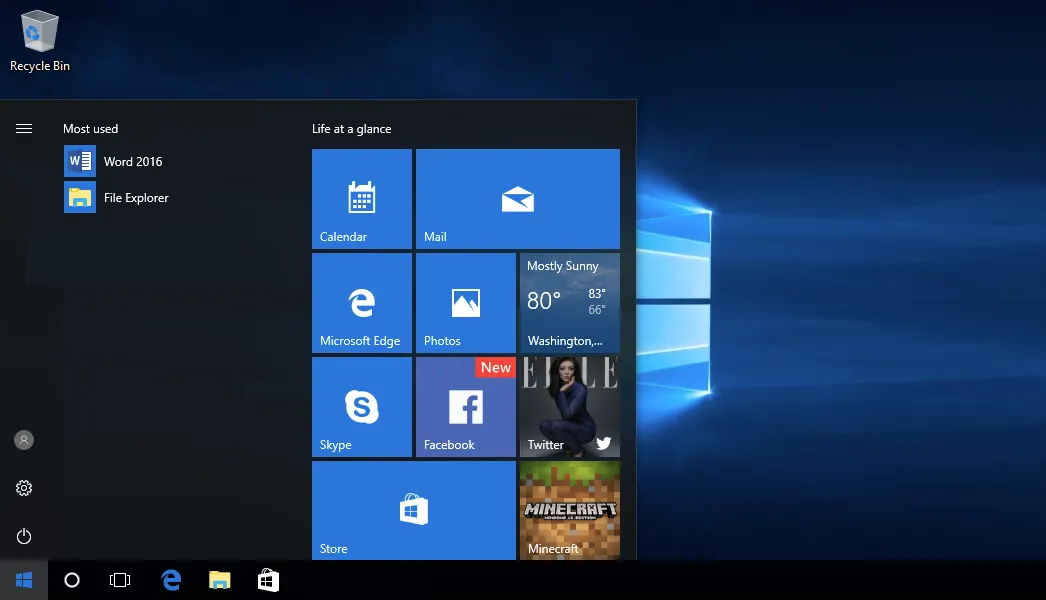
Task: Click the 'Most used' heading
Action: [91, 129]
